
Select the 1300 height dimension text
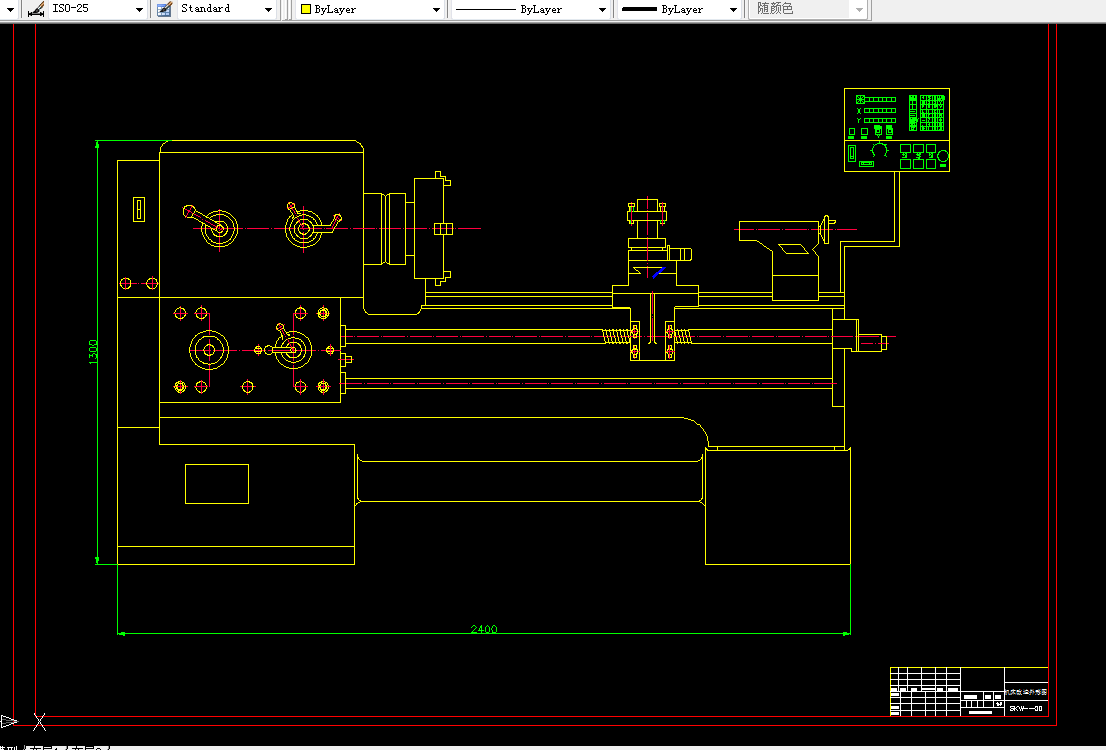[92, 352]
